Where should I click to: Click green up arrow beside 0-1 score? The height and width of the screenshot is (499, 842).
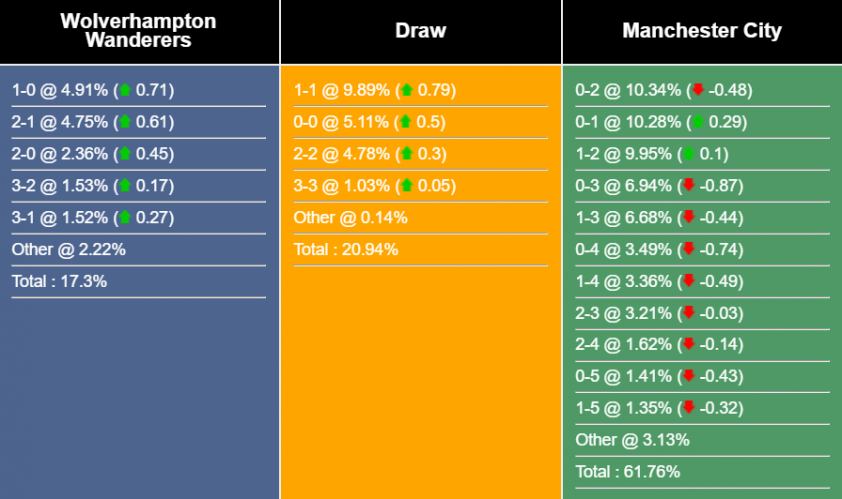[698, 122]
